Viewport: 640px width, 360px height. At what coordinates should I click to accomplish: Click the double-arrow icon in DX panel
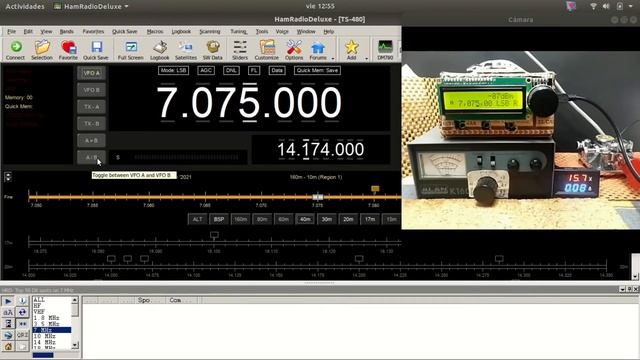pyautogui.click(x=22, y=324)
